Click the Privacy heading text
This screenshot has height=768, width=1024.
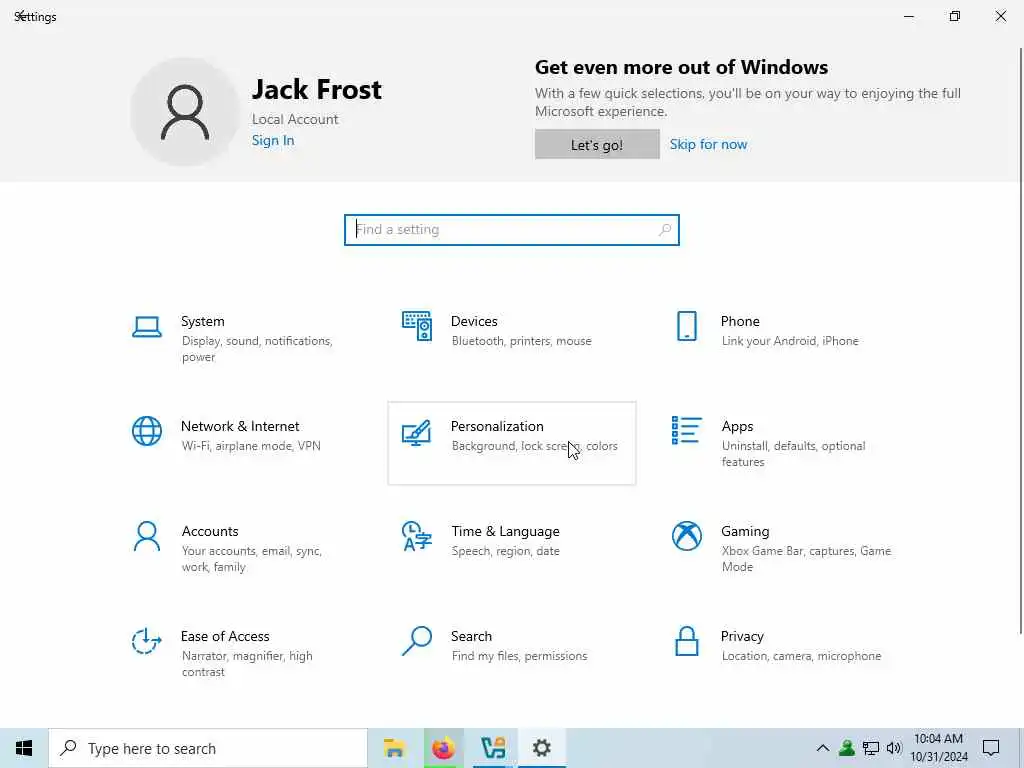(742, 637)
